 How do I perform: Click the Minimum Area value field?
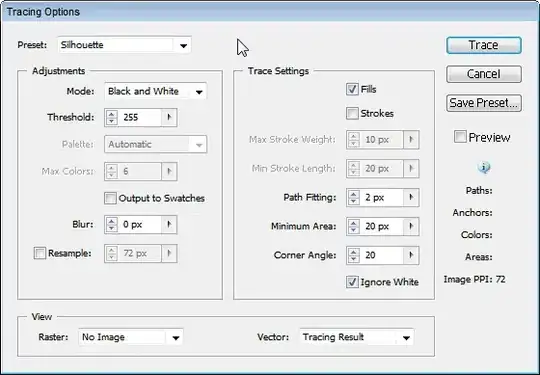pyautogui.click(x=382, y=226)
